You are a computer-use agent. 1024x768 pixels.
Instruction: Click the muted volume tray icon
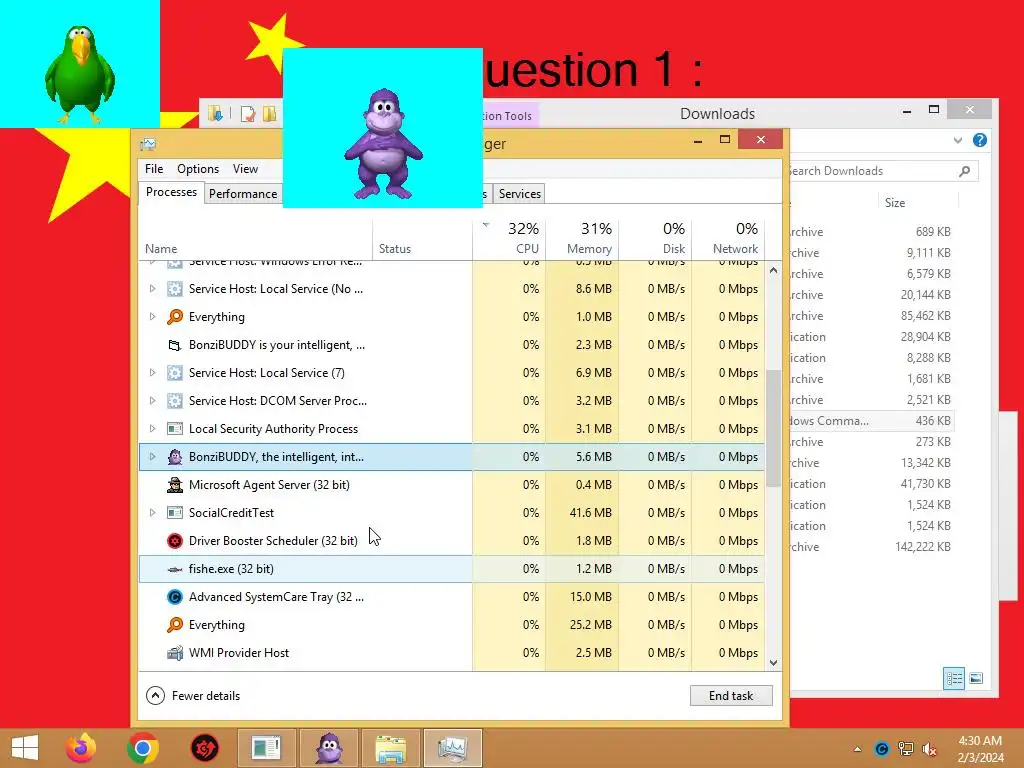click(x=929, y=749)
